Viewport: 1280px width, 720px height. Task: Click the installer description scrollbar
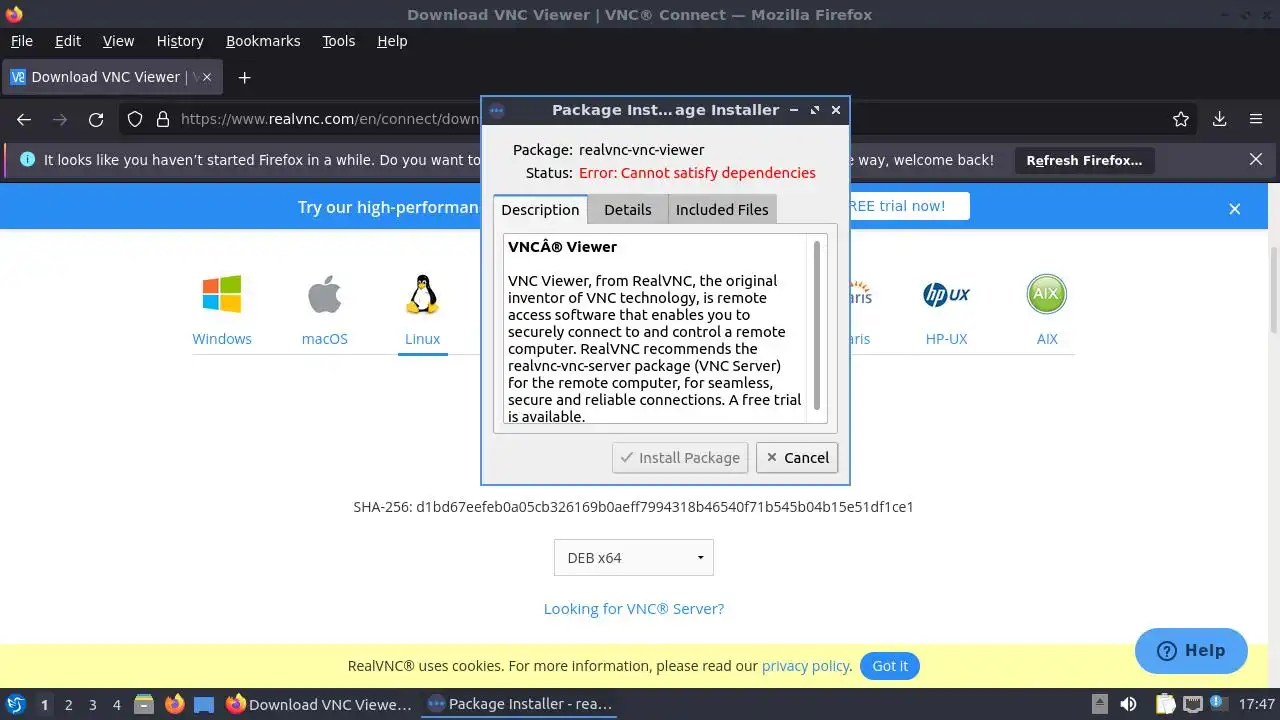817,325
